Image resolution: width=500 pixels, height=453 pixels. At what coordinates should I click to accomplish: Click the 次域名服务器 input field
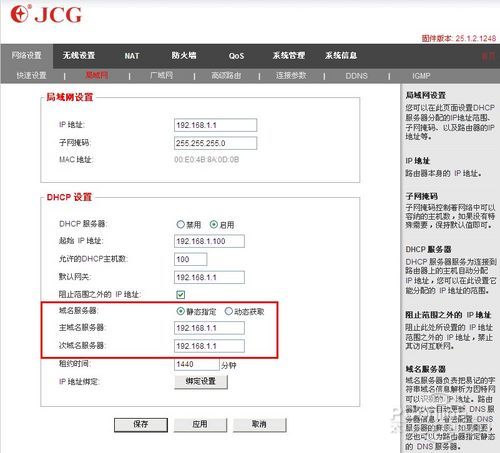pos(209,346)
